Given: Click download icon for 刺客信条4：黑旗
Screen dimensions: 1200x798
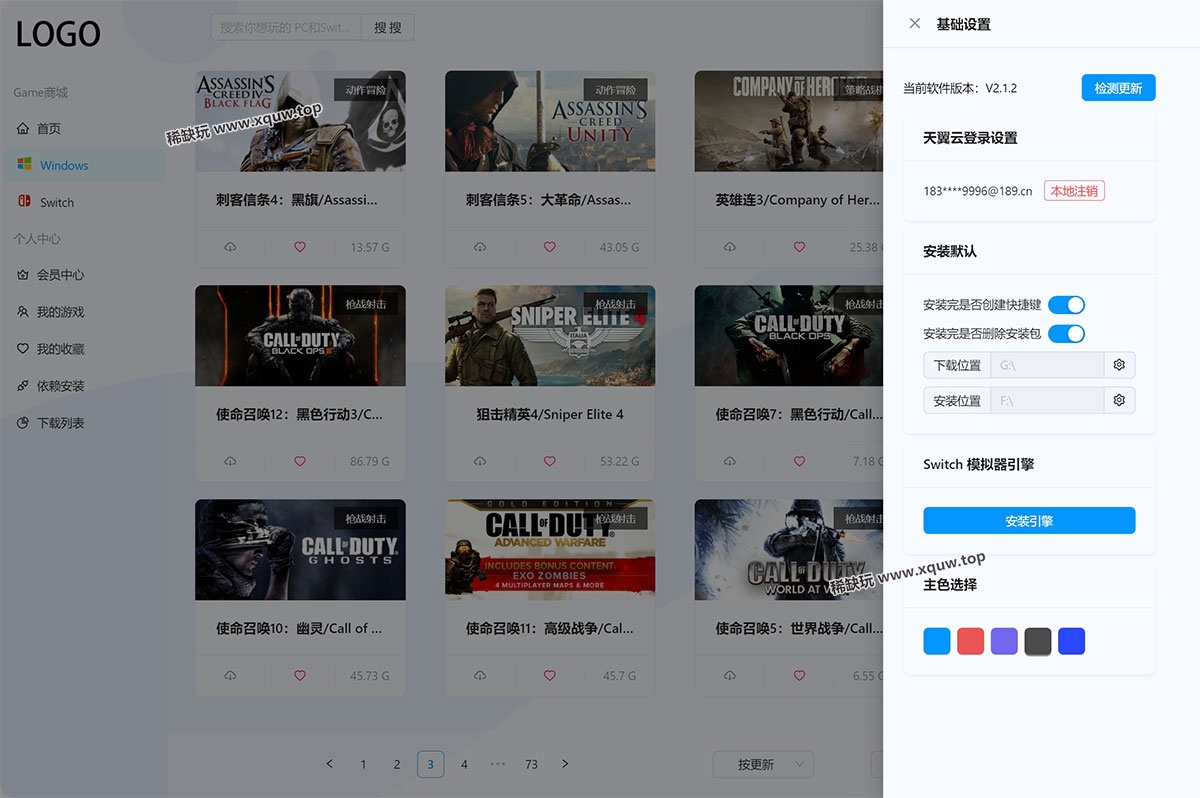Looking at the screenshot, I should click(x=230, y=247).
